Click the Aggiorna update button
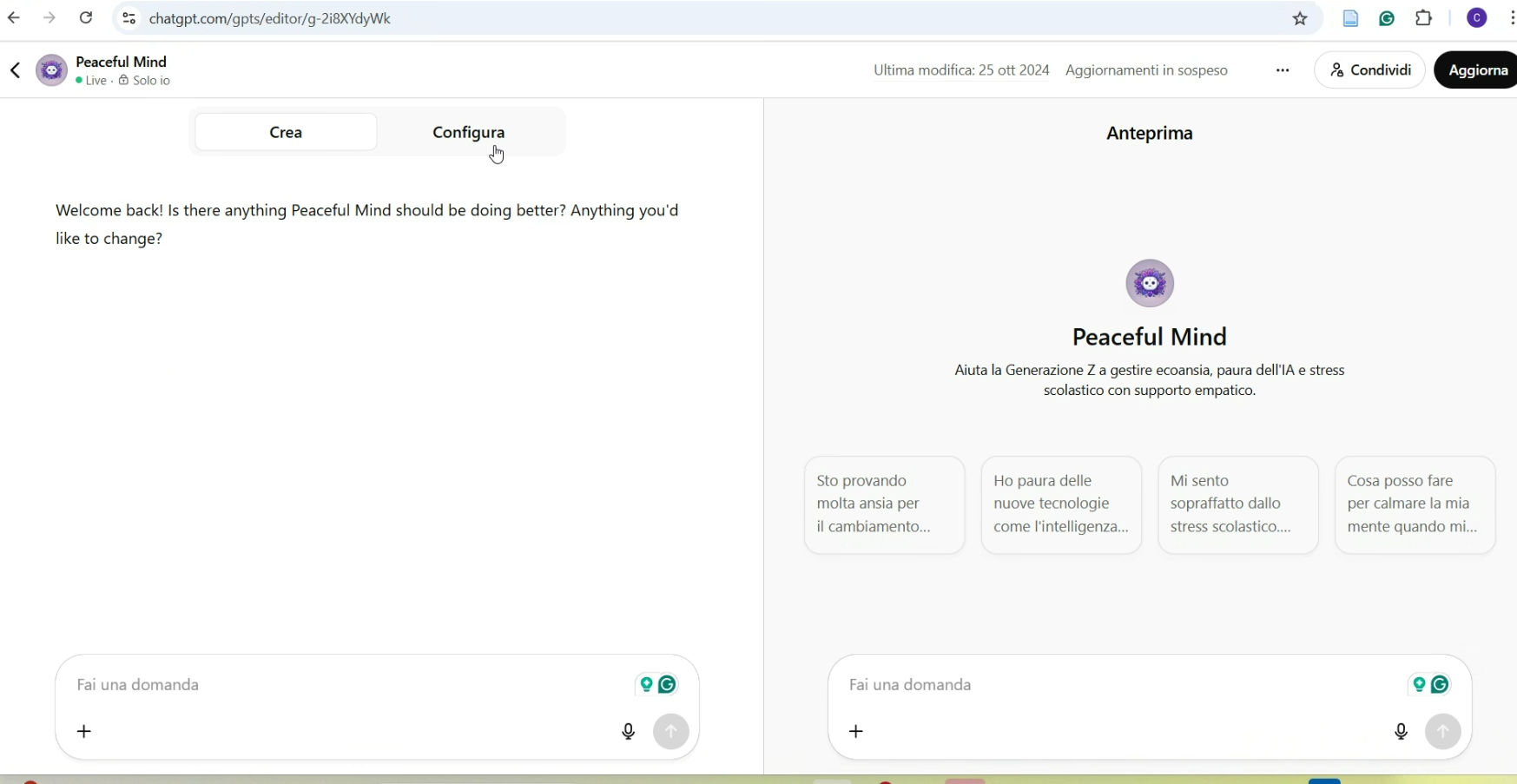The image size is (1517, 784). (x=1476, y=70)
